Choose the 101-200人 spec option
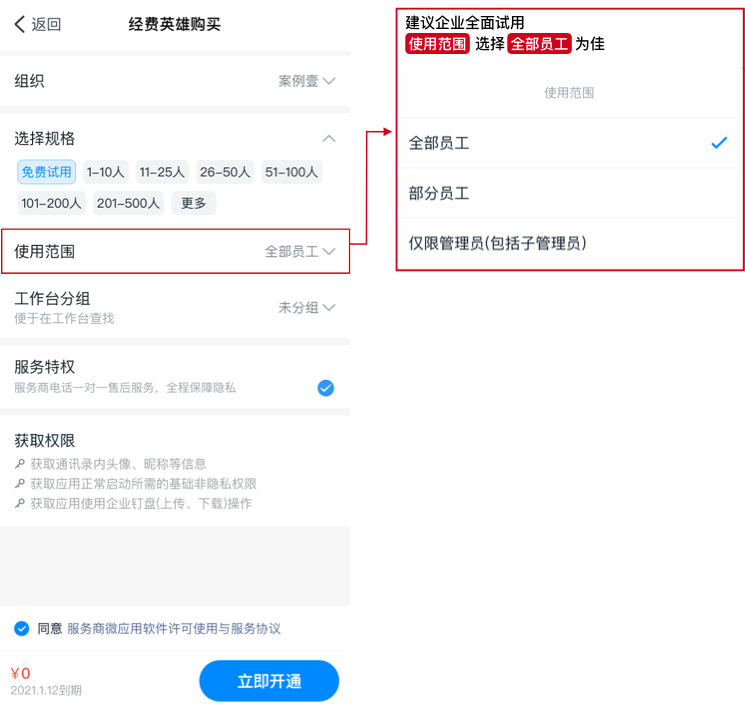745x716 pixels. point(51,203)
